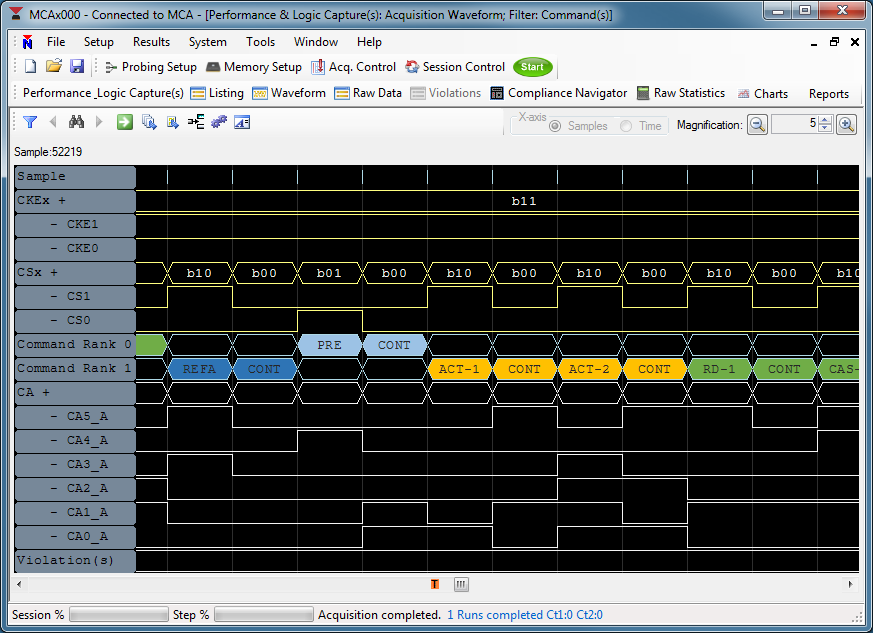Click the binoculars find icon
This screenshot has height=633, width=873.
(x=76, y=122)
